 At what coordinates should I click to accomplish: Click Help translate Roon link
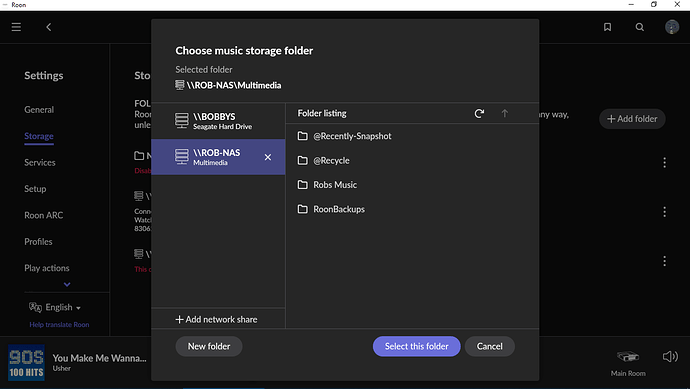tap(59, 325)
